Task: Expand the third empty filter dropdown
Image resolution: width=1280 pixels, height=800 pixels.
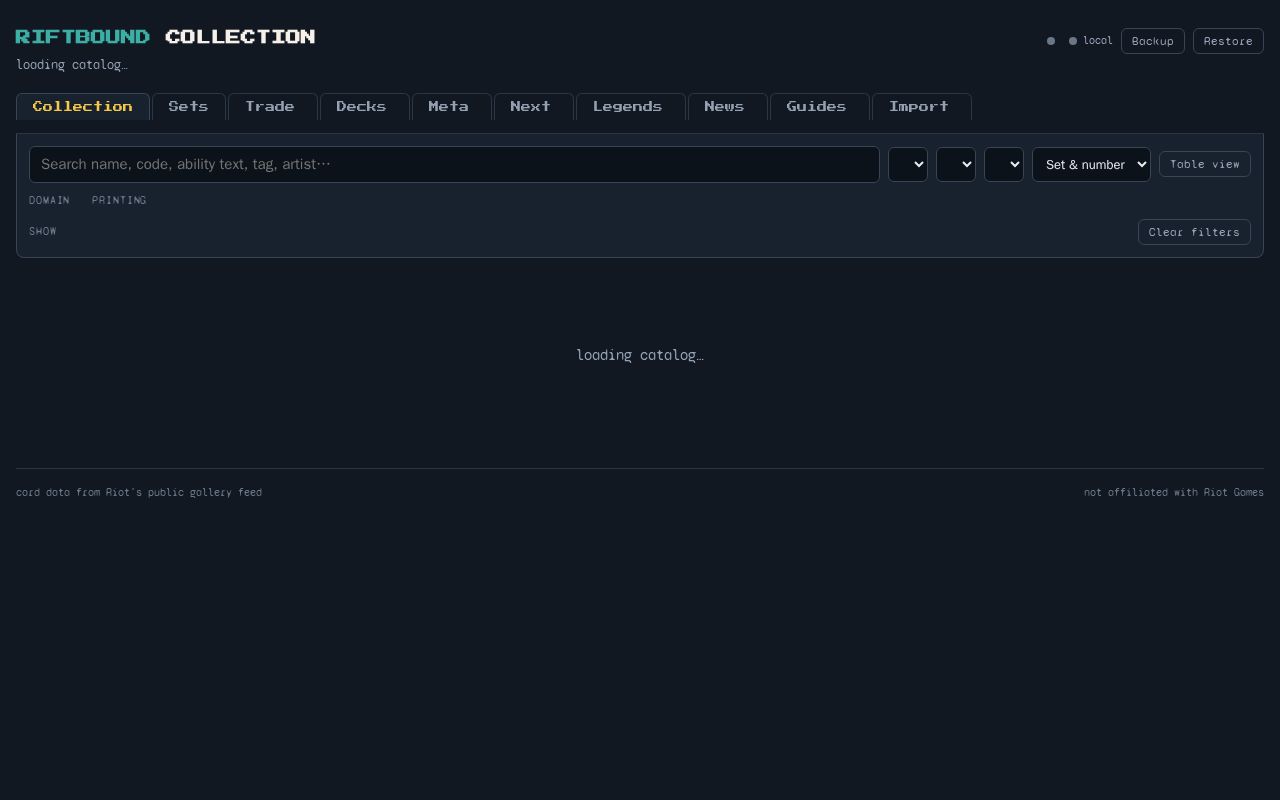Action: tap(1004, 165)
